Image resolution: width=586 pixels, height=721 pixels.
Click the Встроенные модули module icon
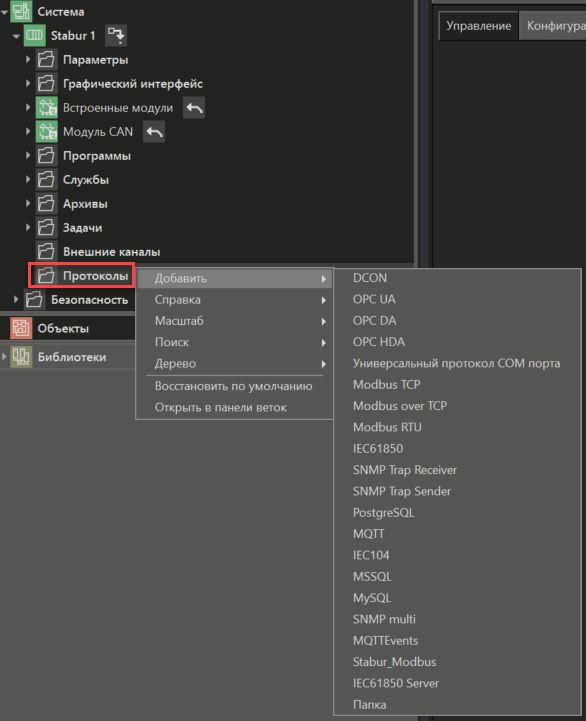[x=46, y=108]
